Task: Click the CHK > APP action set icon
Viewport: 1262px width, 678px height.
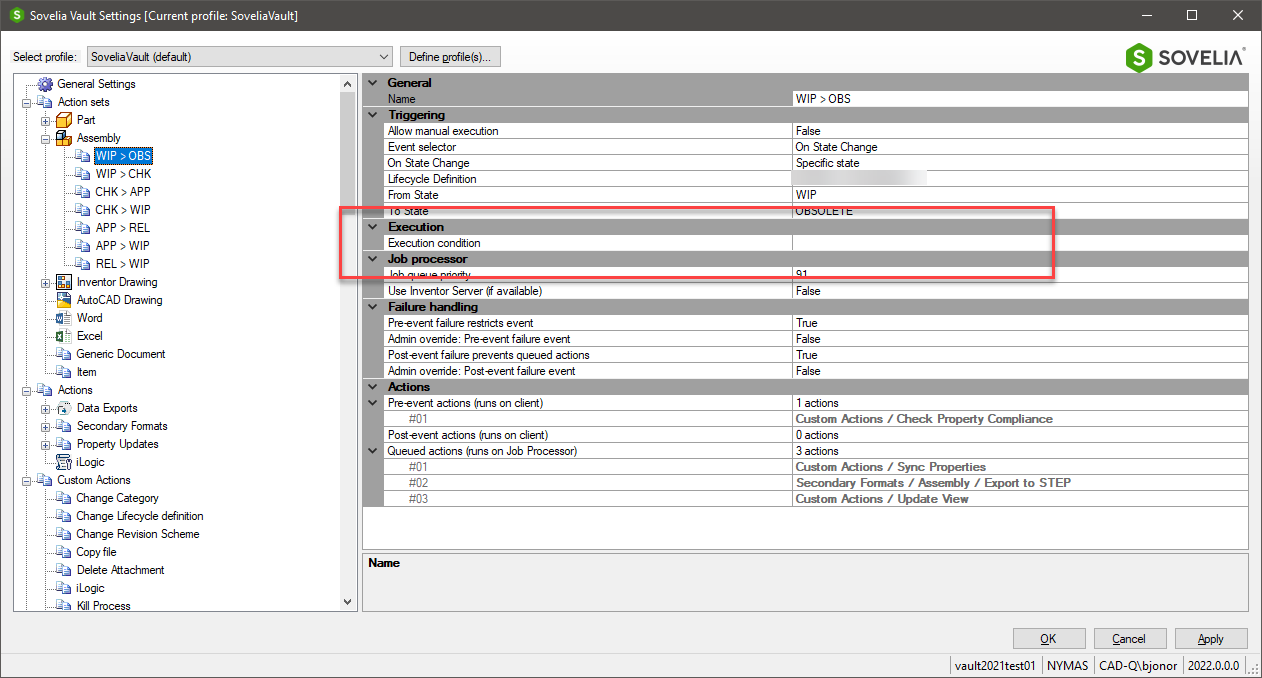Action: [x=83, y=192]
